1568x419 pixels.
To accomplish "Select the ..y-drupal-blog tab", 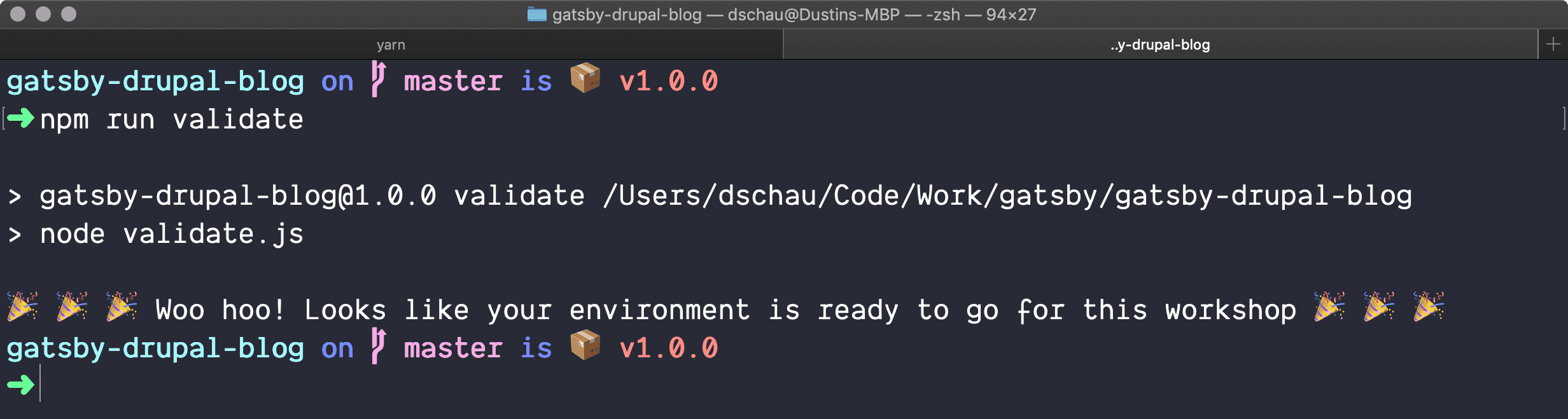I will coord(1159,45).
